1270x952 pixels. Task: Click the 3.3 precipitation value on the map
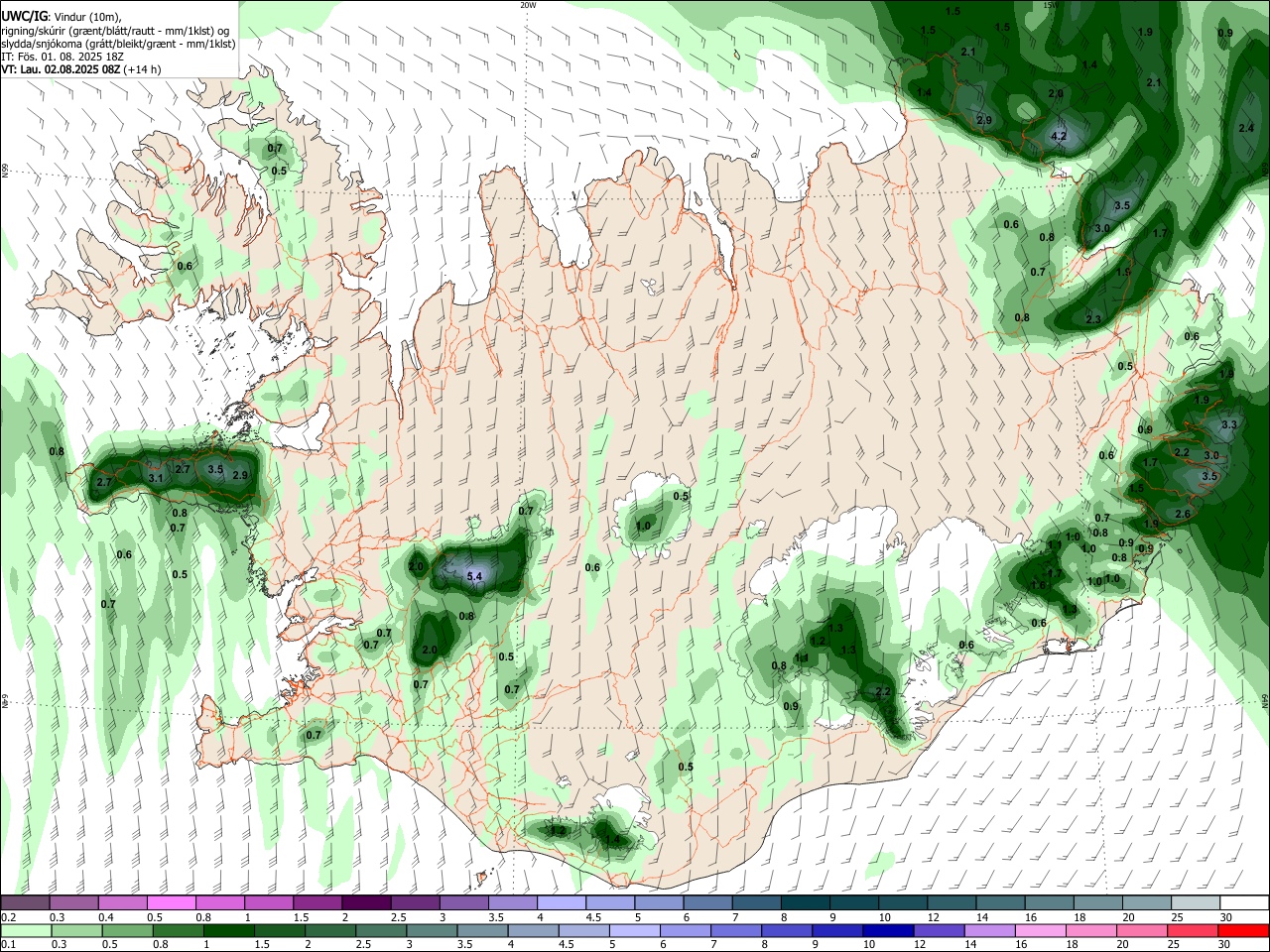(1229, 424)
